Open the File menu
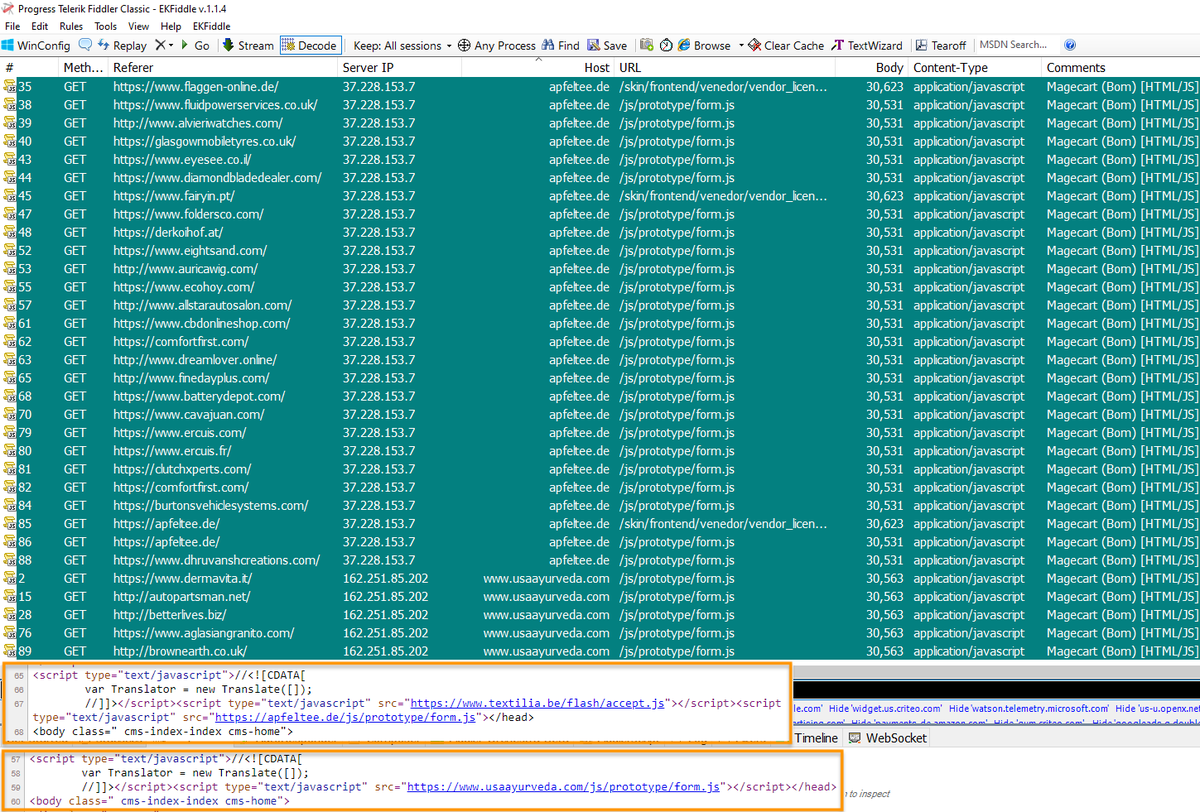The image size is (1200, 812). (12, 26)
